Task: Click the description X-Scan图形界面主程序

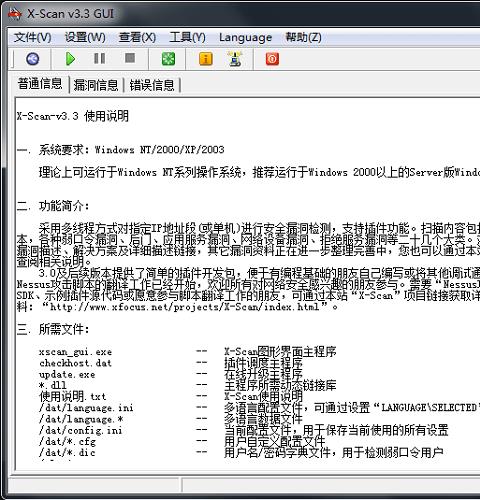Action: coord(280,352)
